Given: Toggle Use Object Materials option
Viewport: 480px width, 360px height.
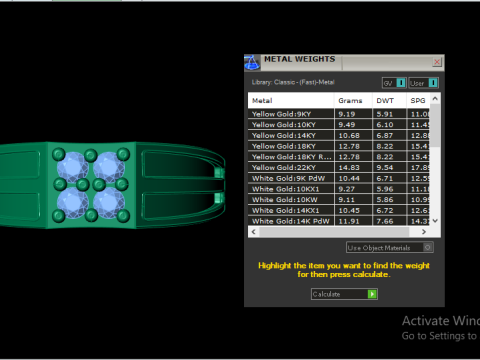Looking at the screenshot, I should click(390, 248).
